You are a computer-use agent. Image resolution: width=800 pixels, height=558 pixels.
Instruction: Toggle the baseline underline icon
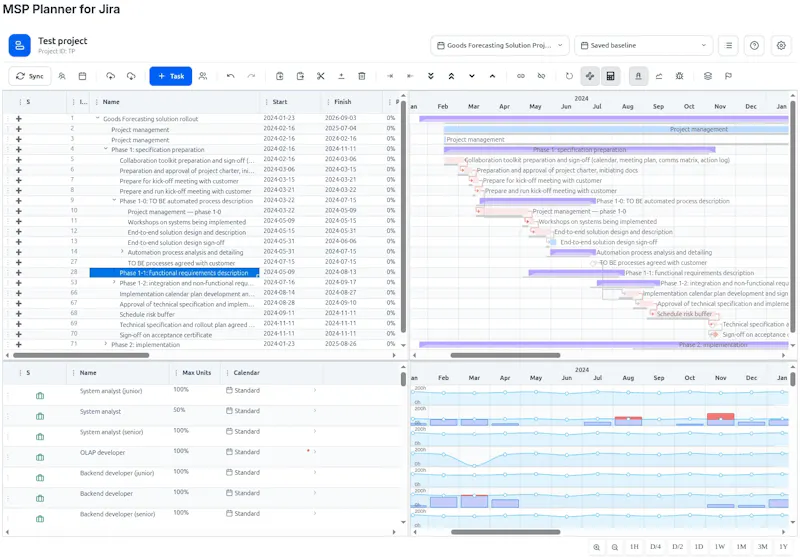pos(638,76)
